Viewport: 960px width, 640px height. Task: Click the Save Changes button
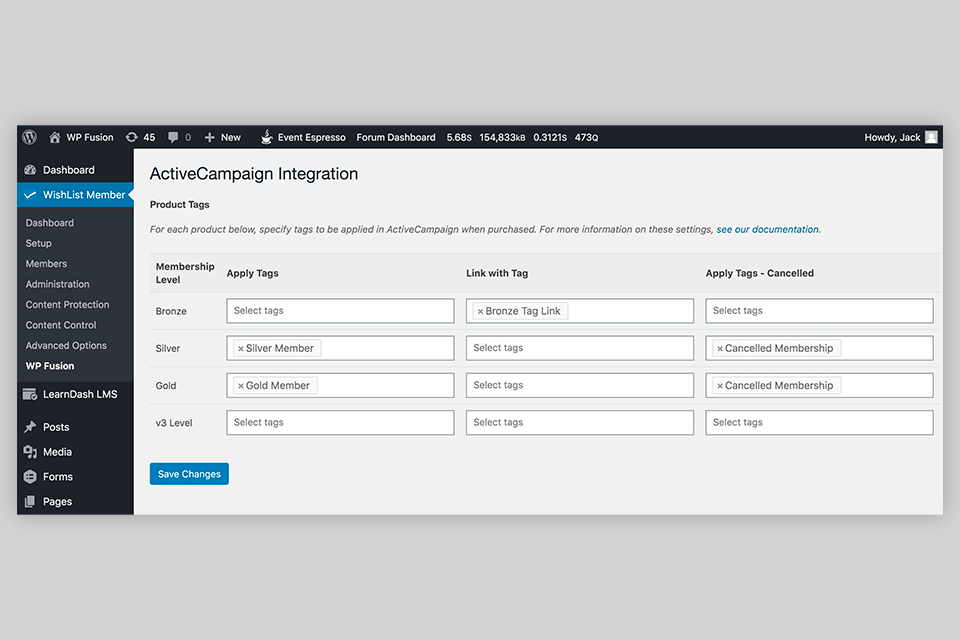(189, 474)
